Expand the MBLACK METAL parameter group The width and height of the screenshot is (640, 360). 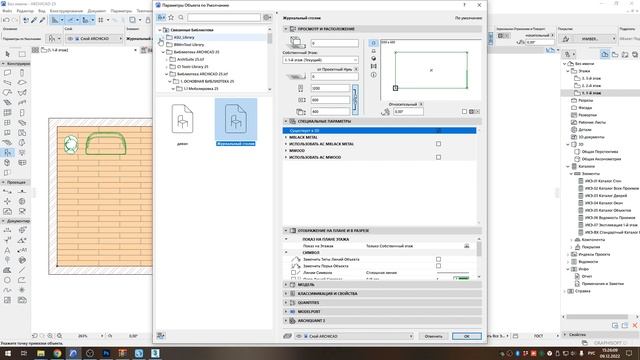[x=286, y=138]
